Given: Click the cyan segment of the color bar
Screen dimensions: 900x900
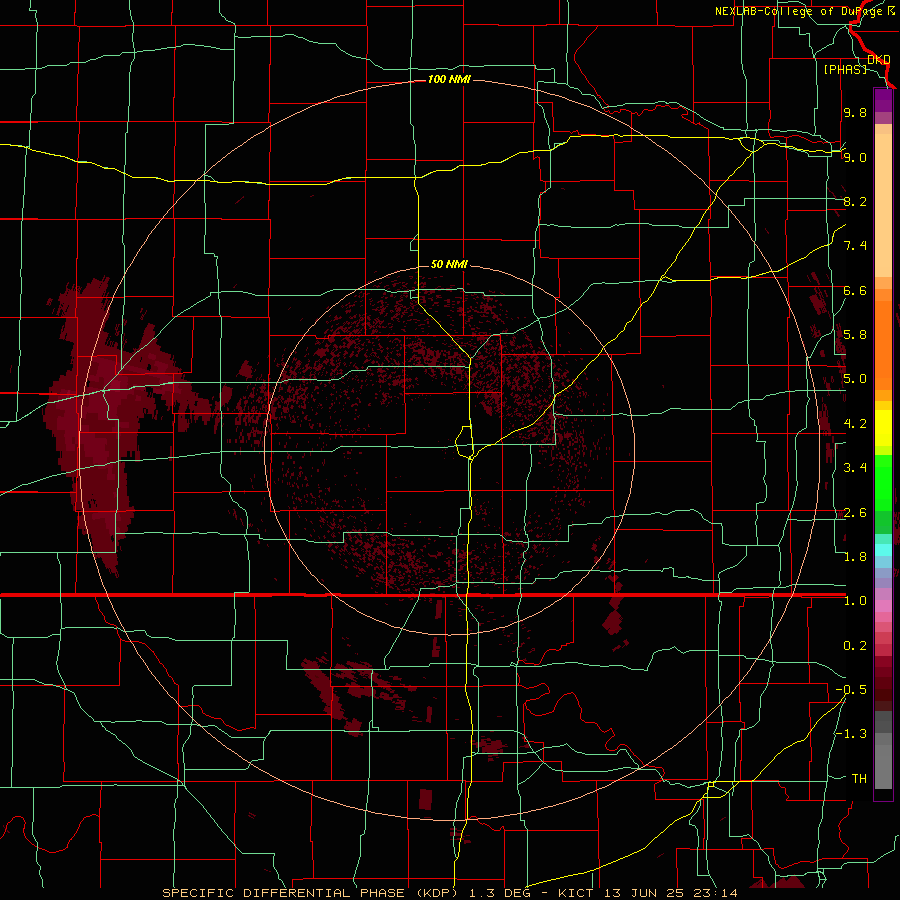Looking at the screenshot, I should click(883, 550).
